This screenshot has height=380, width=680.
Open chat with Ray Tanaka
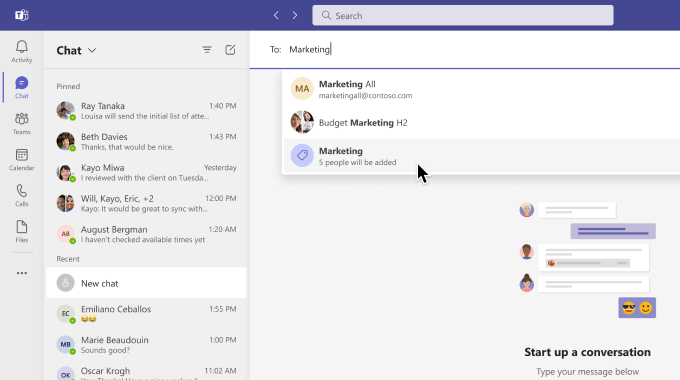[147, 111]
